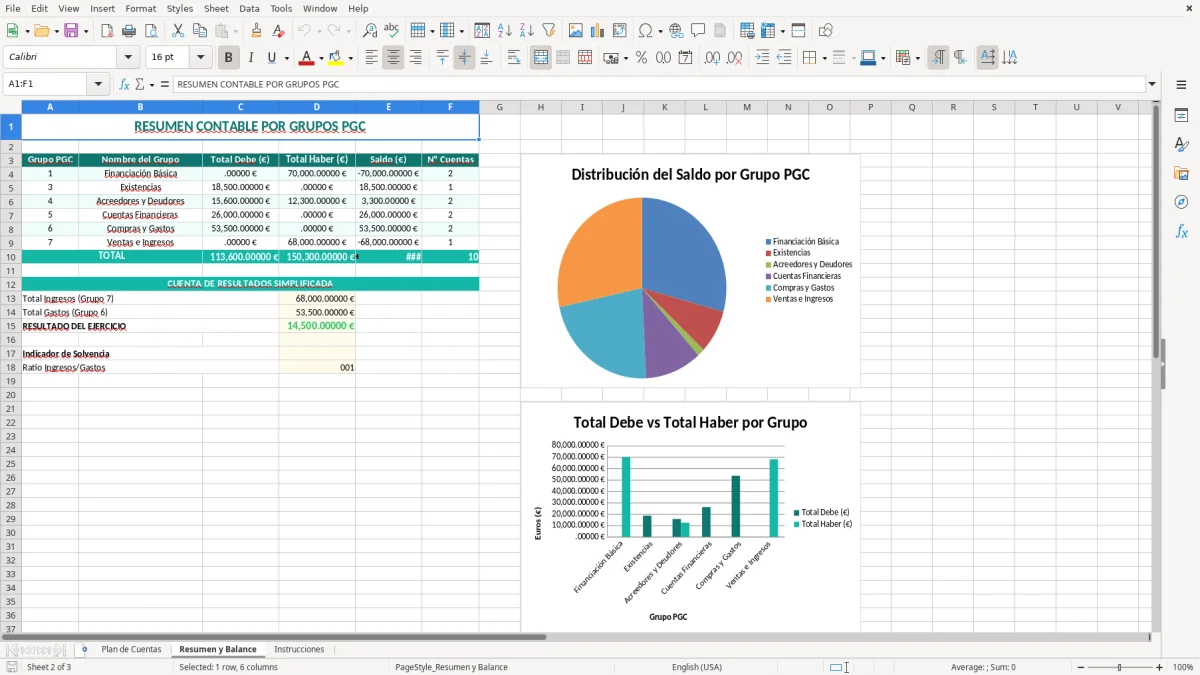Click the Clear Direct Formatting icon
Screen dimensions: 1200x675
(x=278, y=31)
